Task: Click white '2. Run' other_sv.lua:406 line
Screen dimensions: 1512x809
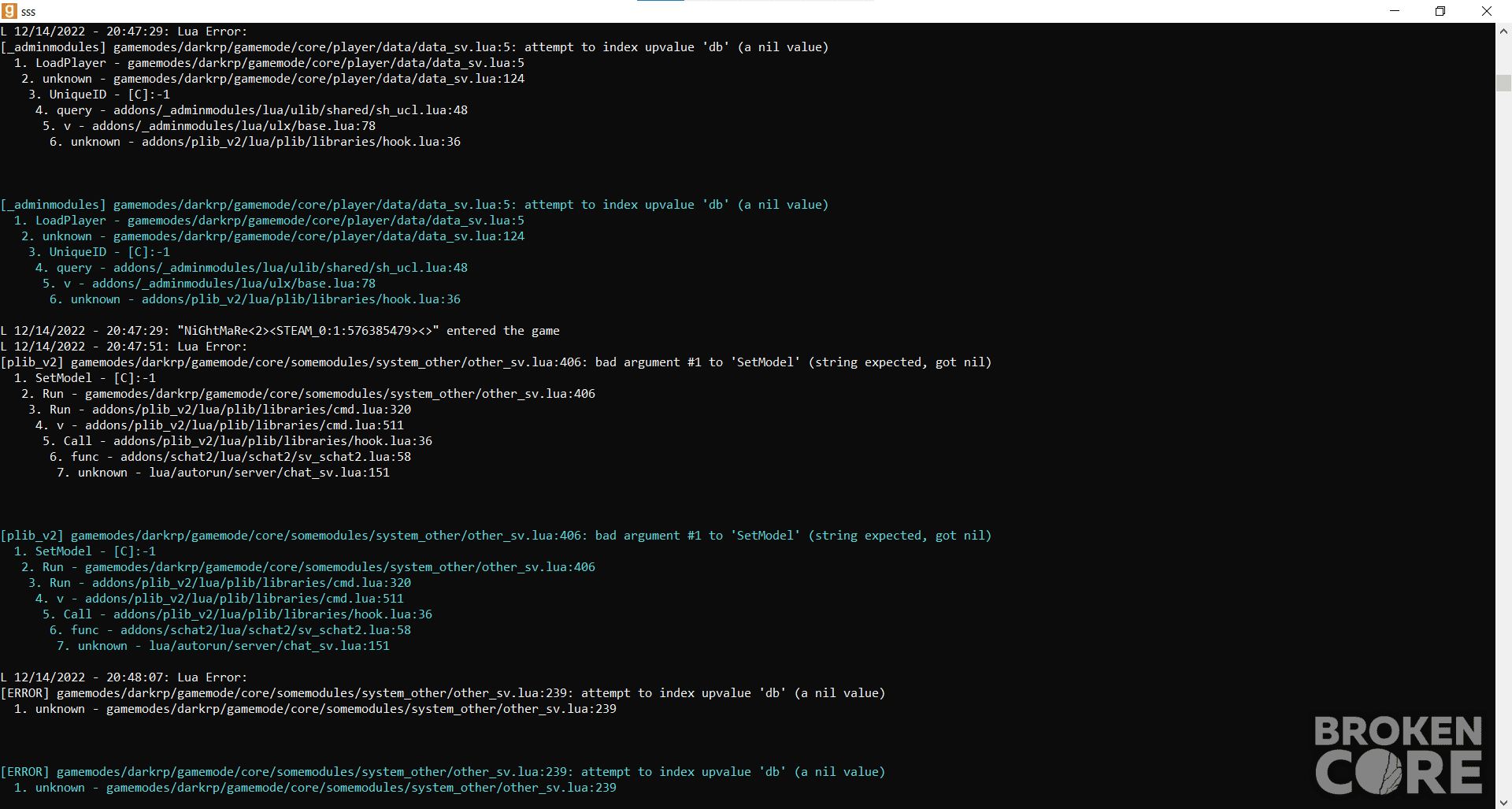Action: point(308,394)
